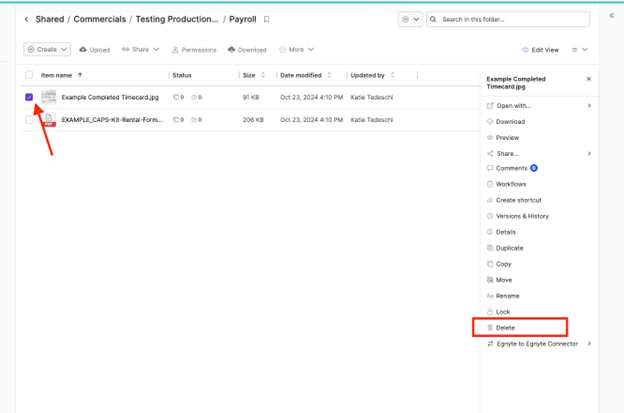
Task: Navigate to Commercials breadcrumb
Action: 99,19
